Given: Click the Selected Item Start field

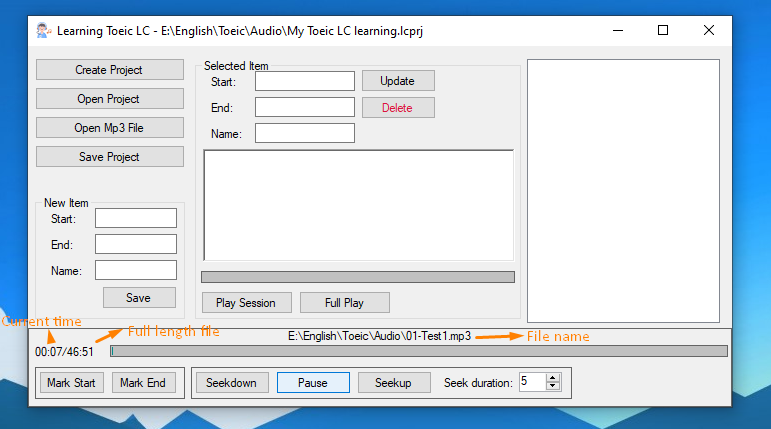Looking at the screenshot, I should [305, 81].
